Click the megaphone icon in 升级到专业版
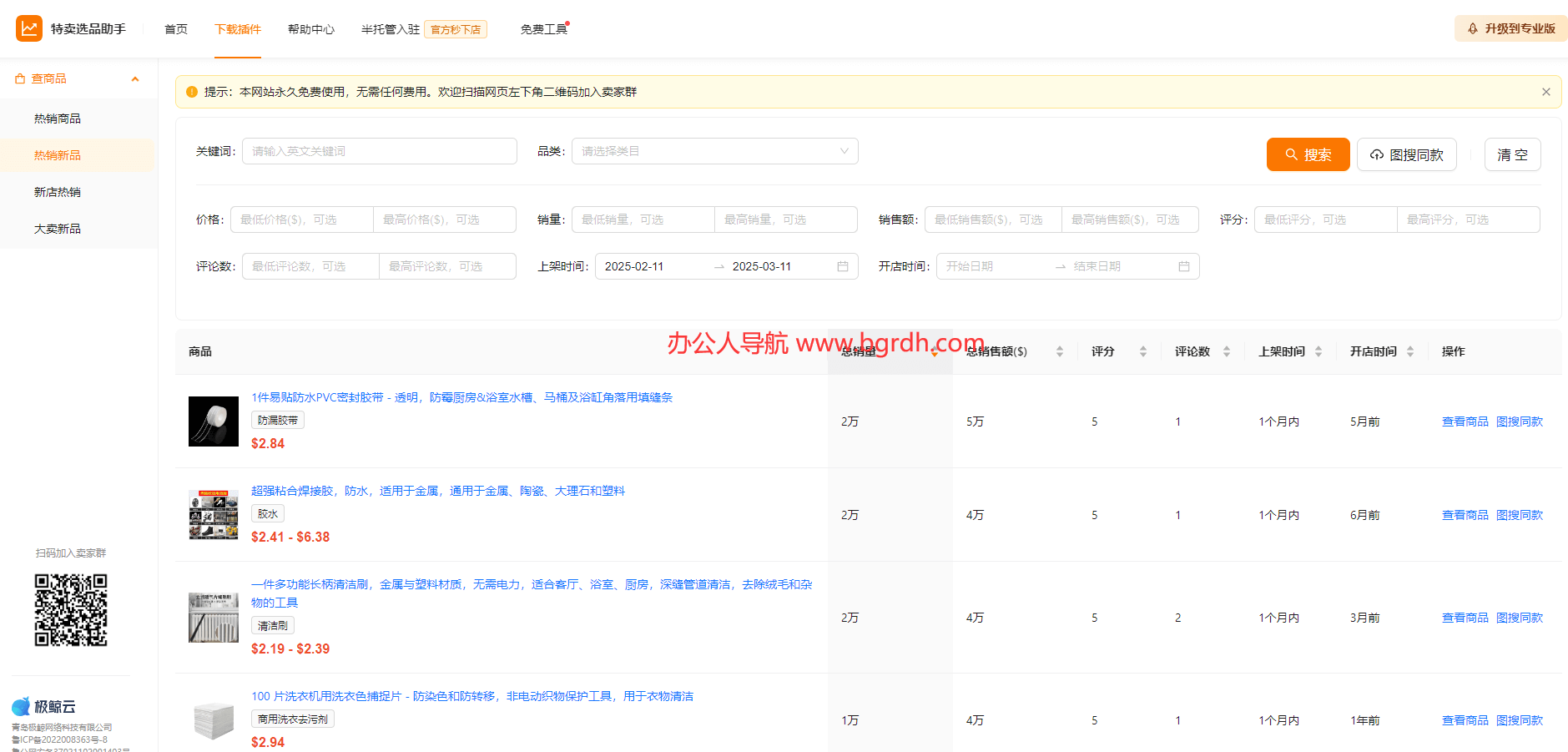Image resolution: width=1568 pixels, height=752 pixels. tap(1472, 28)
